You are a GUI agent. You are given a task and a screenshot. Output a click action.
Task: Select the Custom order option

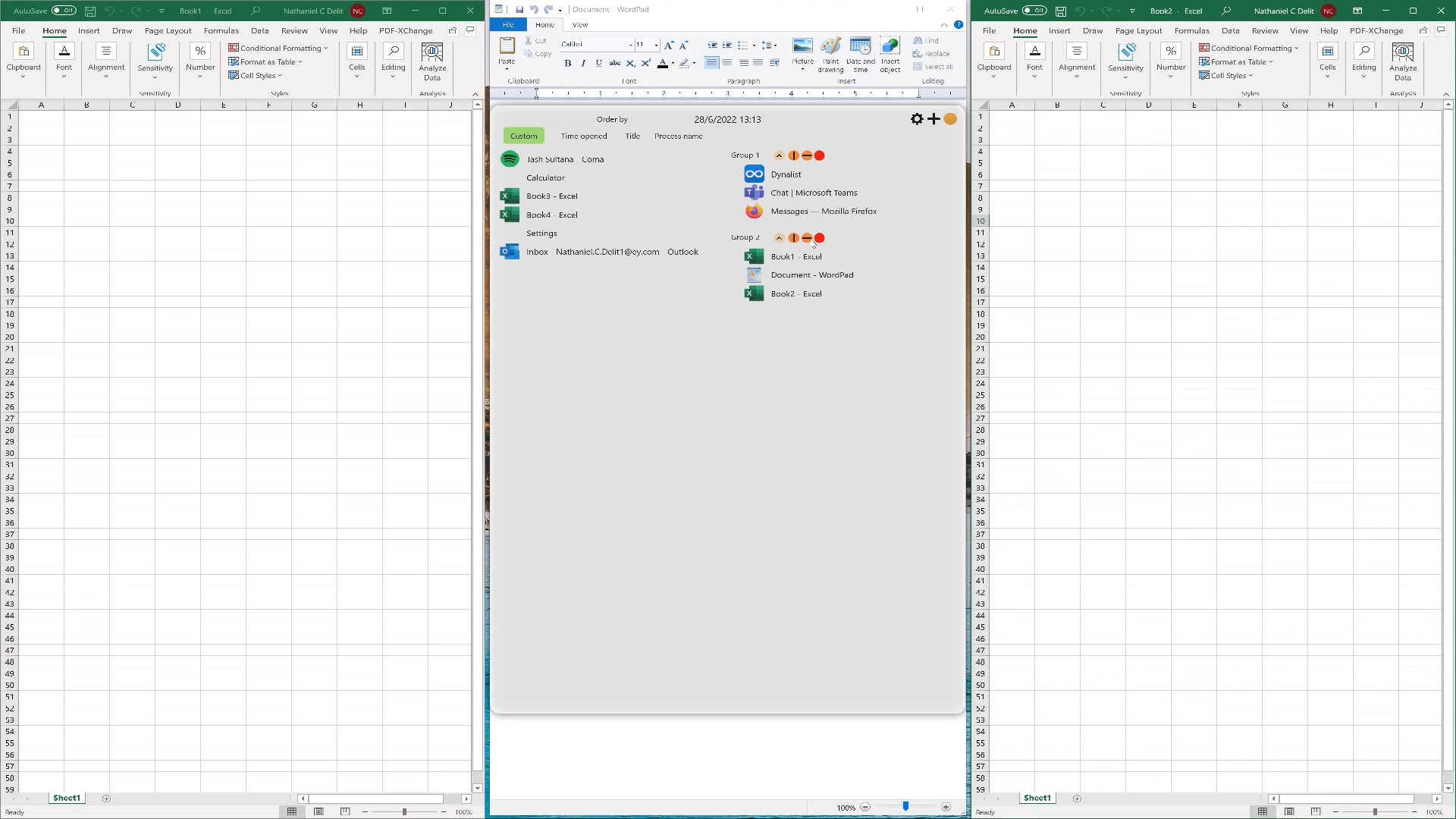point(523,136)
